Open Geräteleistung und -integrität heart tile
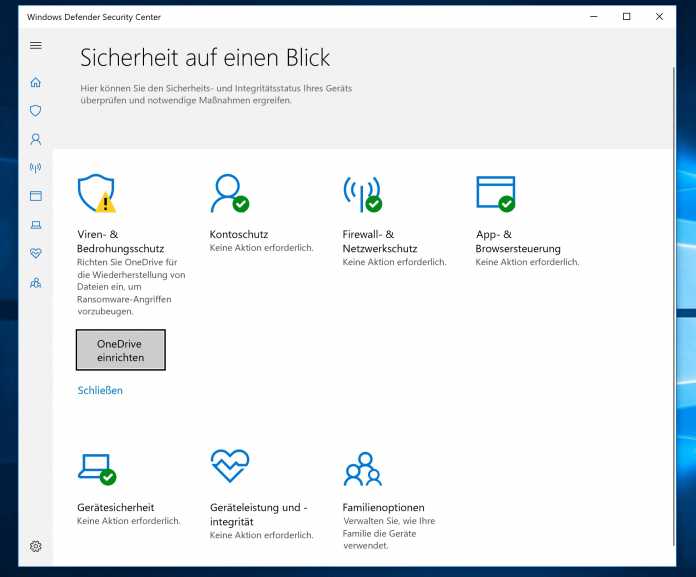The height and width of the screenshot is (577, 696). pos(229,466)
